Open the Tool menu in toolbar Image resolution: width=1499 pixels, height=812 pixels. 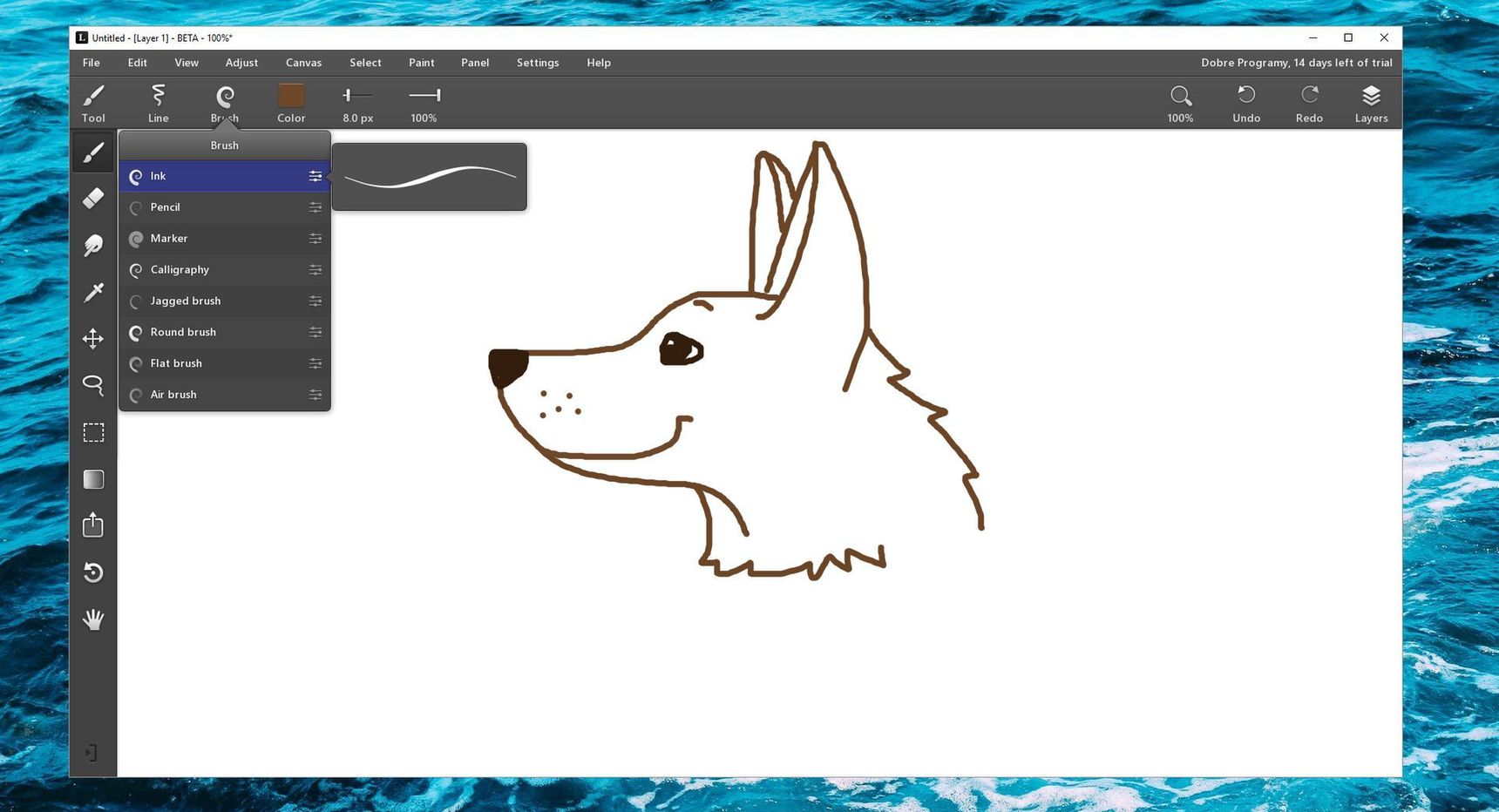[93, 103]
